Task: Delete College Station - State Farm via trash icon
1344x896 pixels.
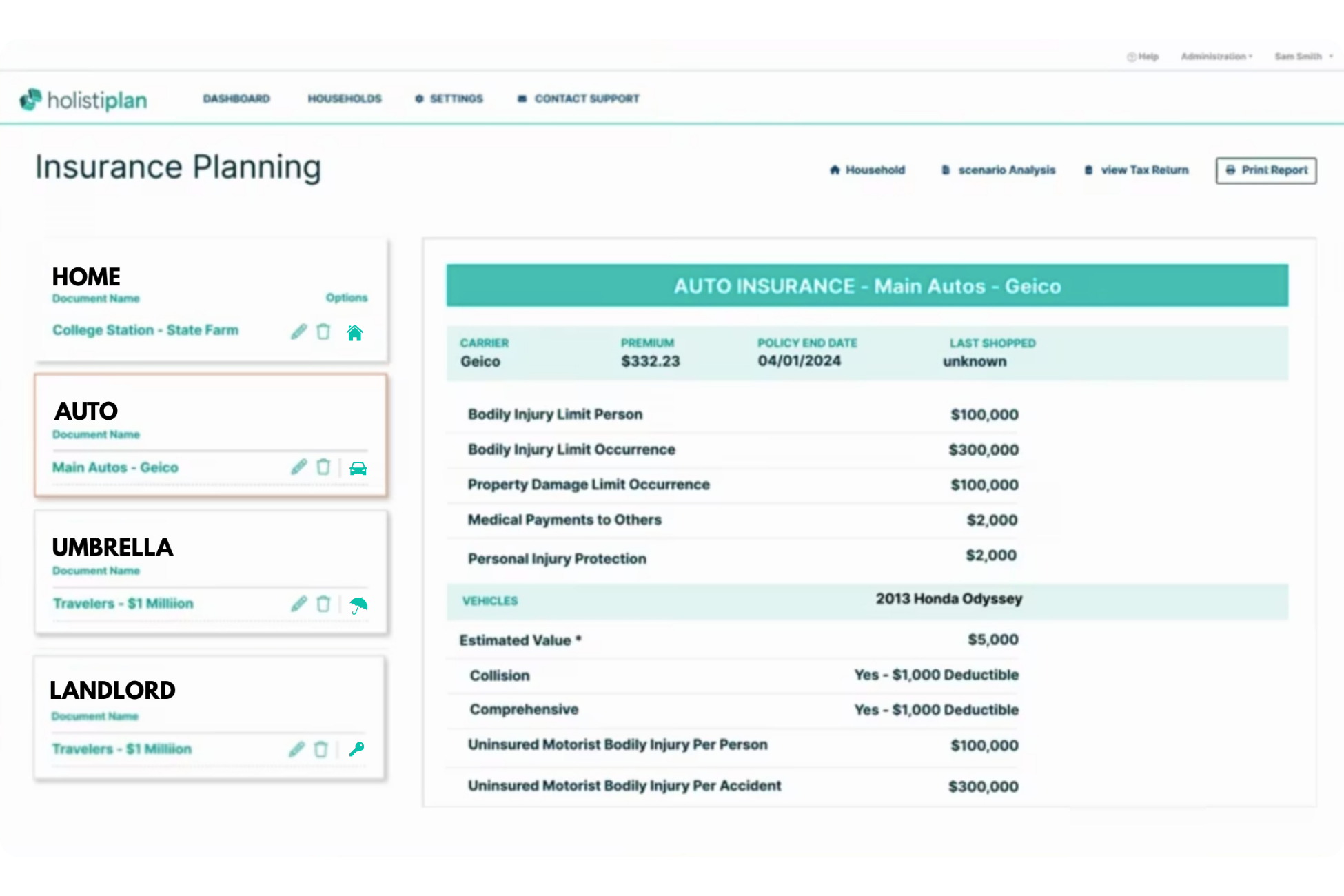Action: [x=323, y=332]
